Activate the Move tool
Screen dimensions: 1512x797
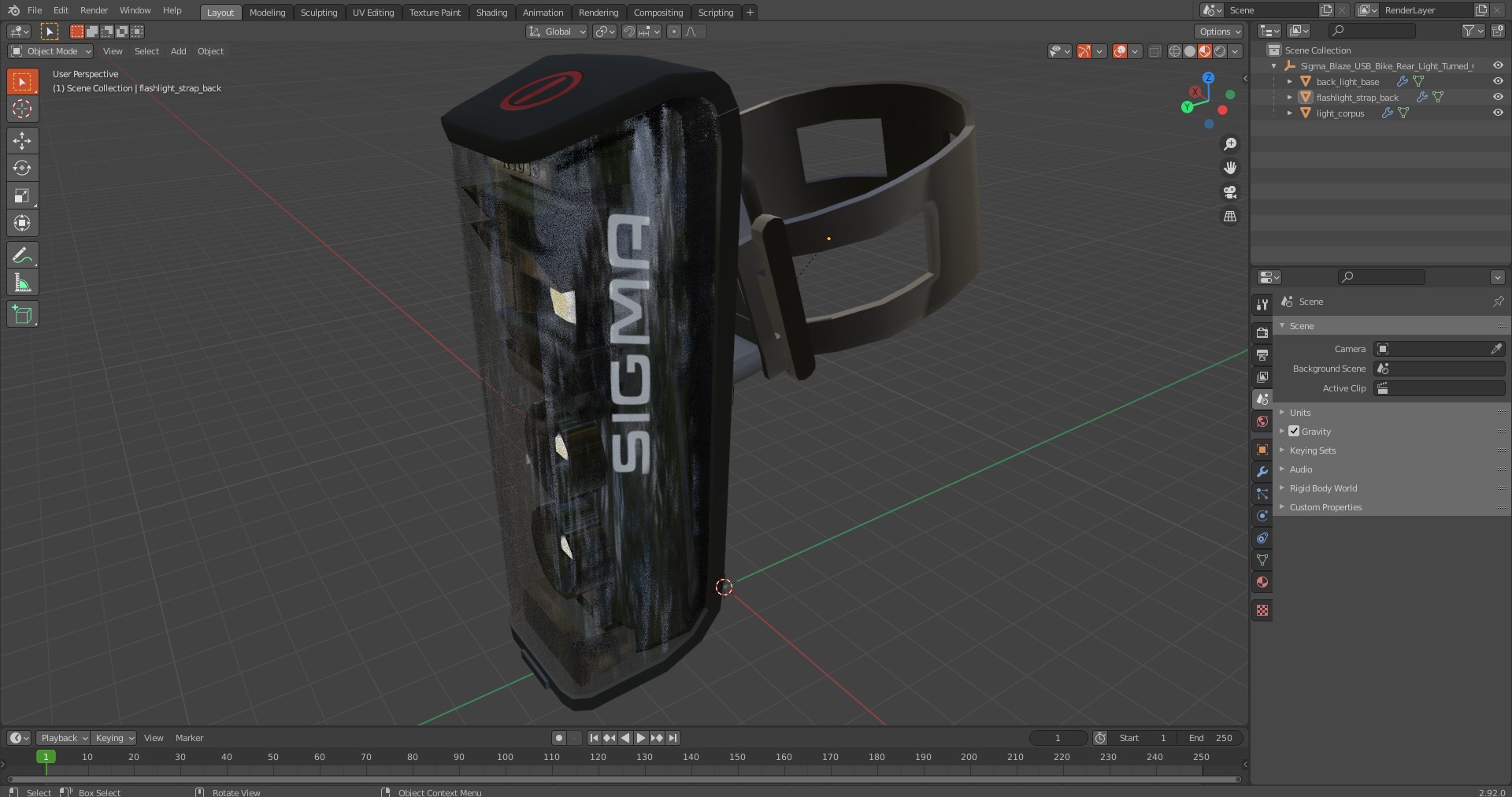tap(22, 140)
